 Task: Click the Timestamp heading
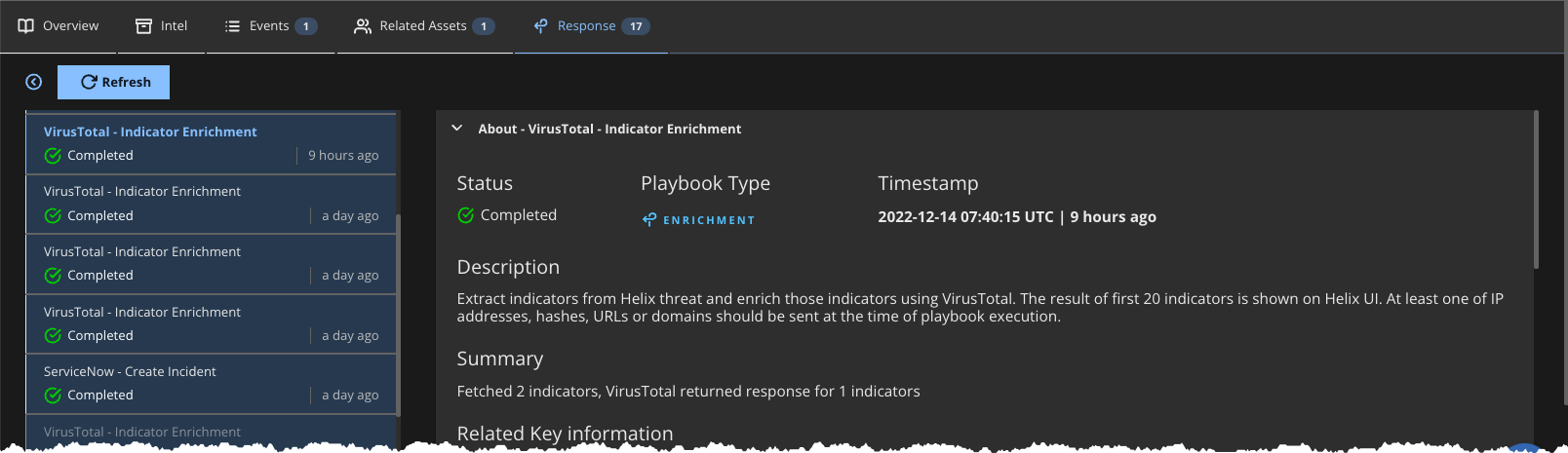[927, 184]
